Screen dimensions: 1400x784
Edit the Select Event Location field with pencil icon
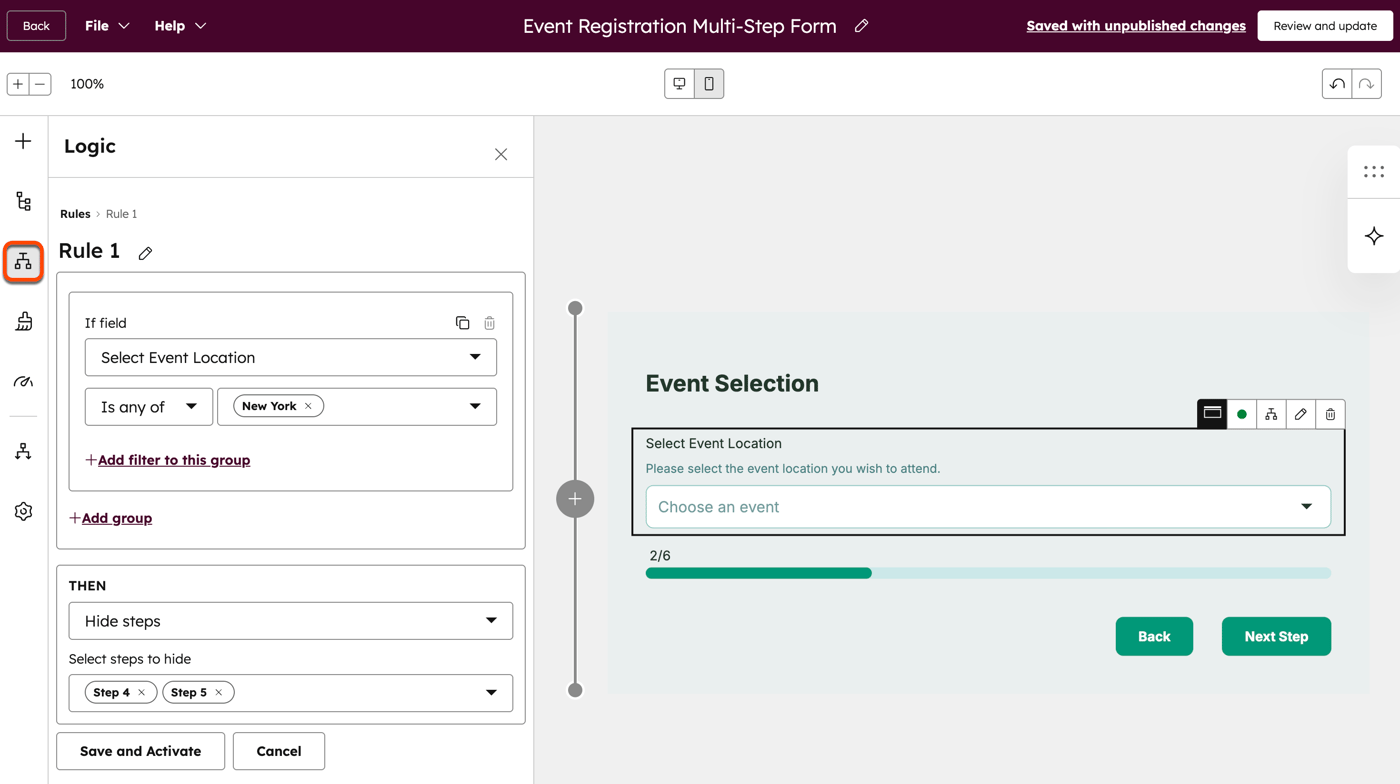1300,413
